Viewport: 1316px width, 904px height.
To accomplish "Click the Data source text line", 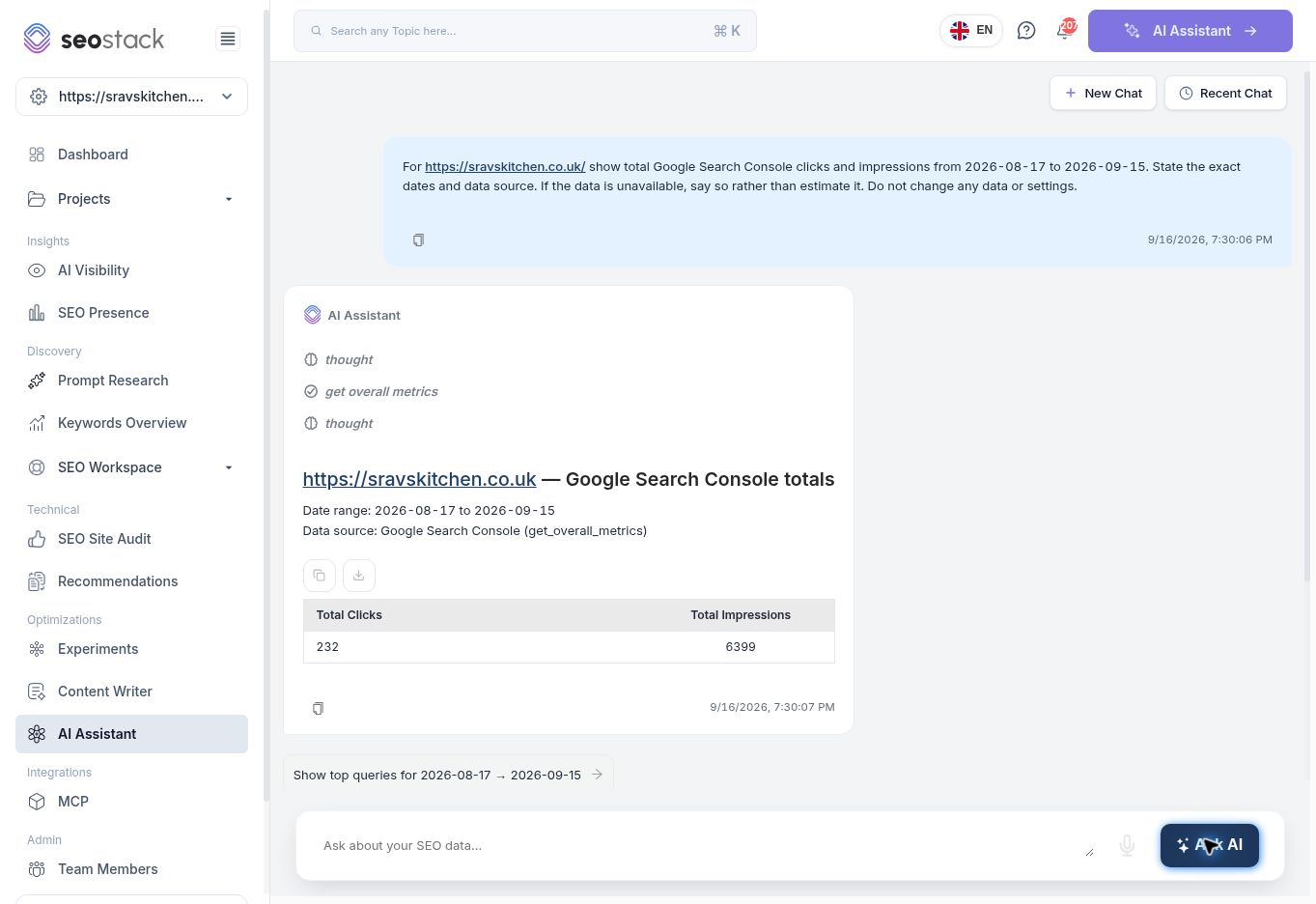I will pos(475,530).
